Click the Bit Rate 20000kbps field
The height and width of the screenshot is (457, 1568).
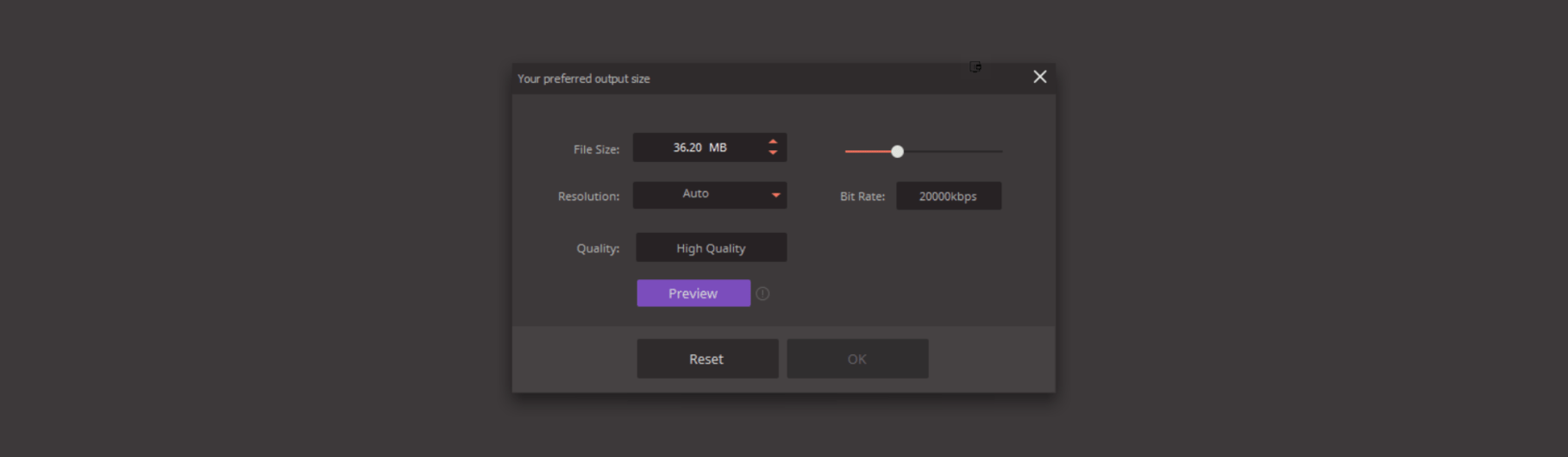tap(949, 196)
